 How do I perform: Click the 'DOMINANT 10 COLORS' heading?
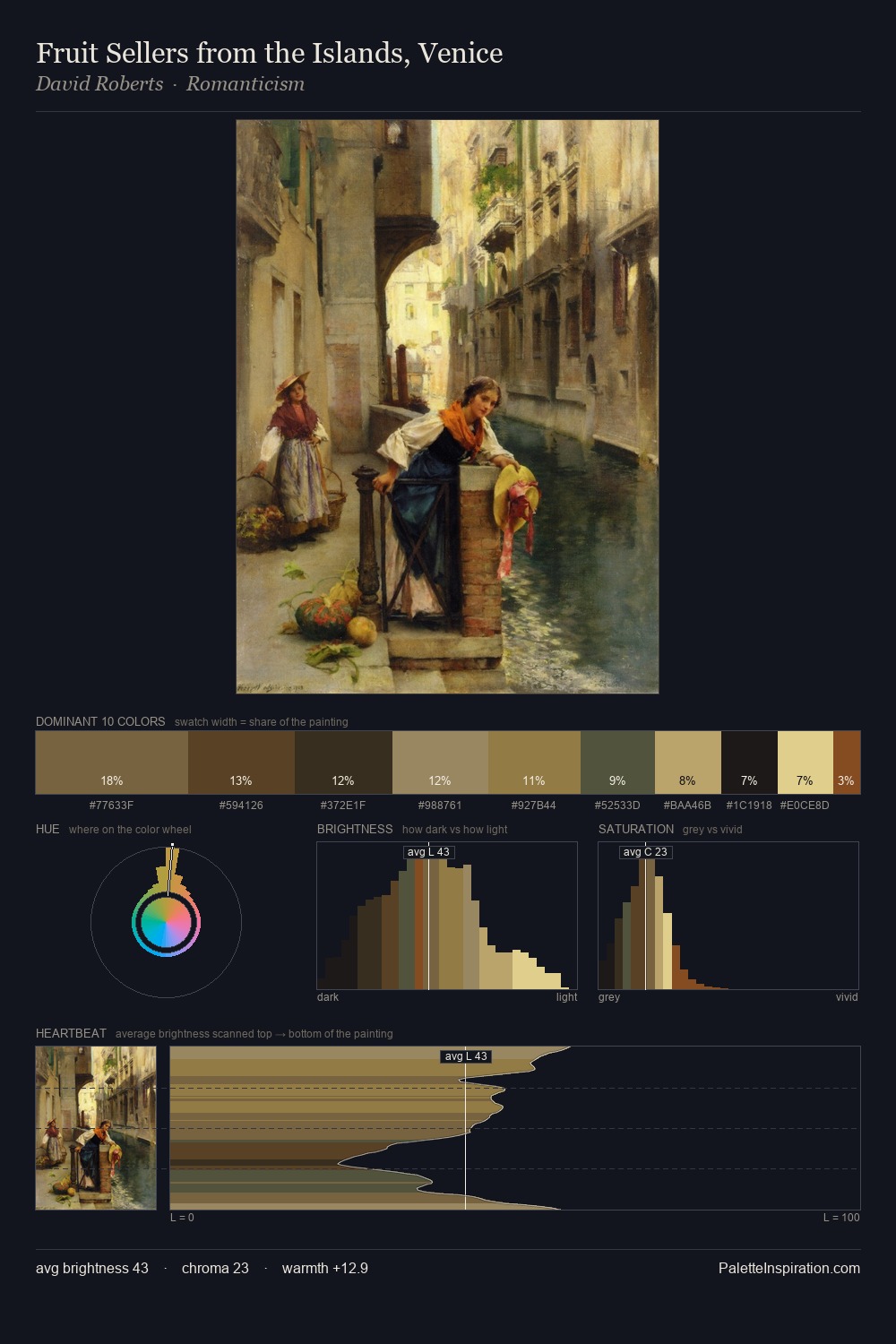[x=100, y=721]
